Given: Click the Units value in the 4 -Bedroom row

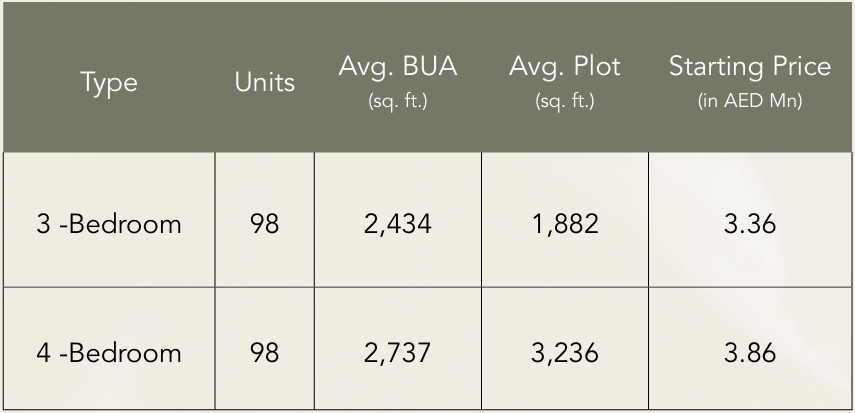Looking at the screenshot, I should (264, 352).
